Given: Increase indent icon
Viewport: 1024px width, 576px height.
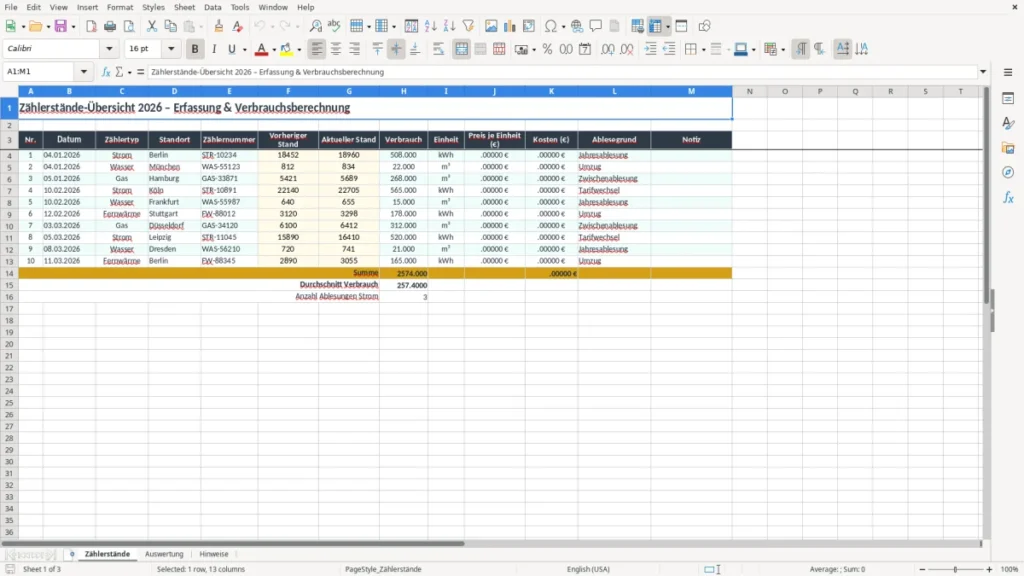Looking at the screenshot, I should 650,49.
